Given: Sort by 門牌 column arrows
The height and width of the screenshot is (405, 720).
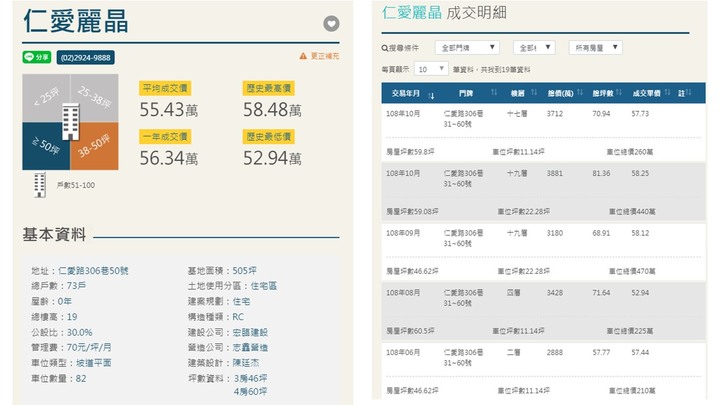Looking at the screenshot, I should (494, 92).
